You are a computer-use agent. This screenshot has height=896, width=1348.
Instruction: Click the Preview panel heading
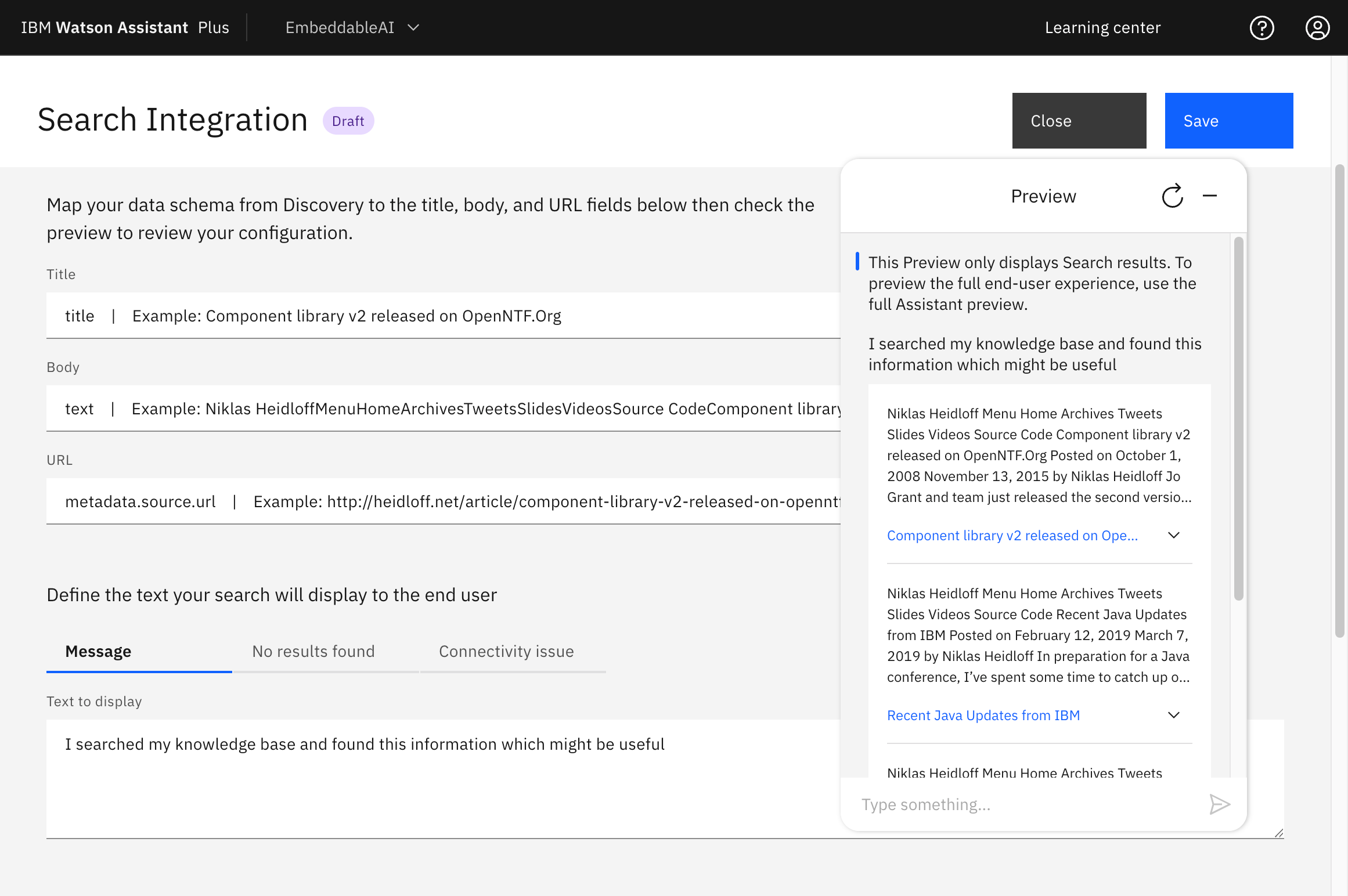pos(1043,196)
